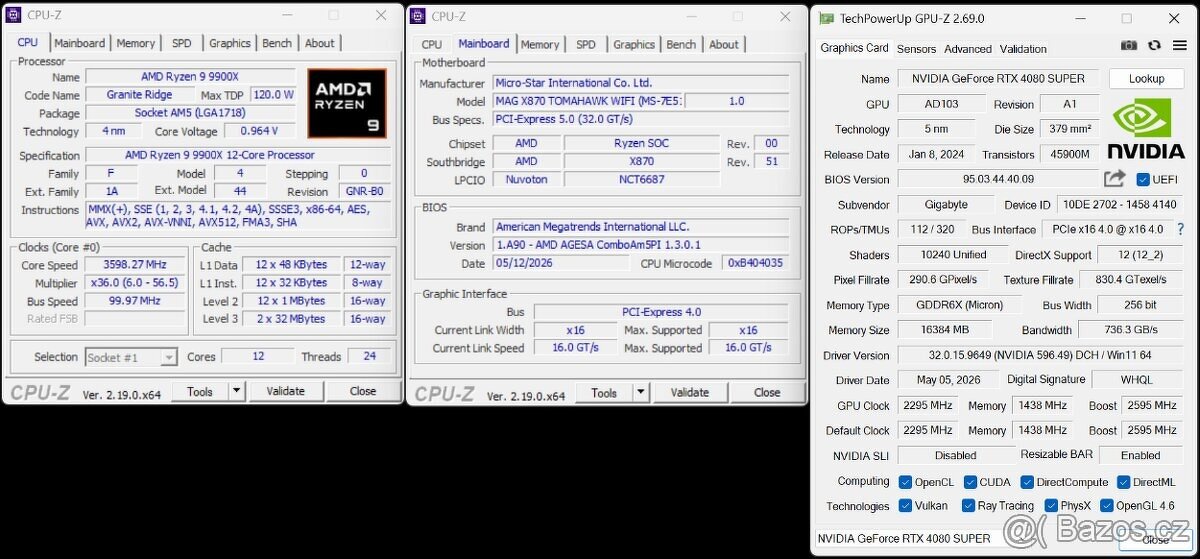The height and width of the screenshot is (559, 1200).
Task: Toggle the OpenCL checkbox
Action: tap(905, 482)
